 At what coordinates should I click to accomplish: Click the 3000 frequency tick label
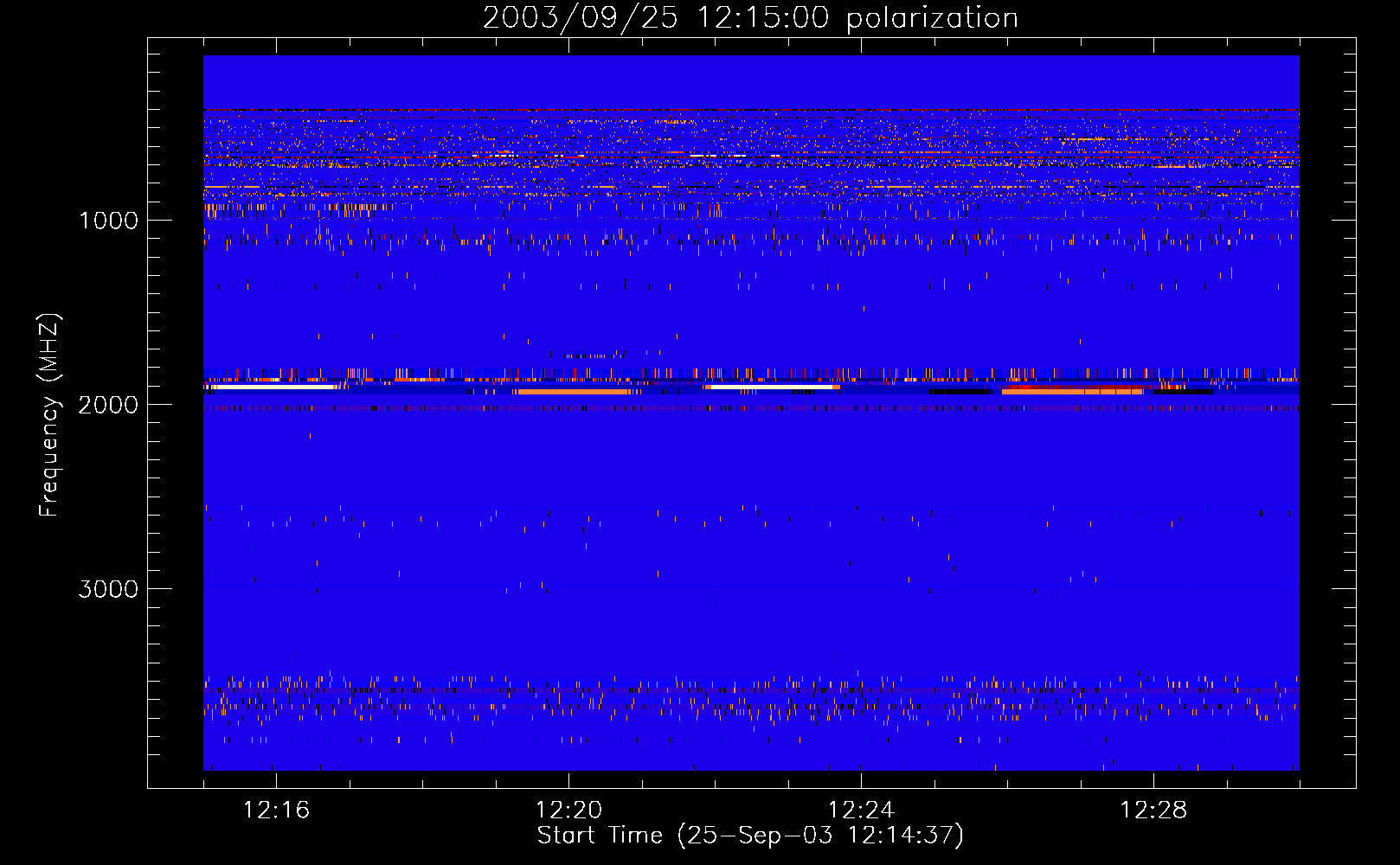click(x=108, y=589)
